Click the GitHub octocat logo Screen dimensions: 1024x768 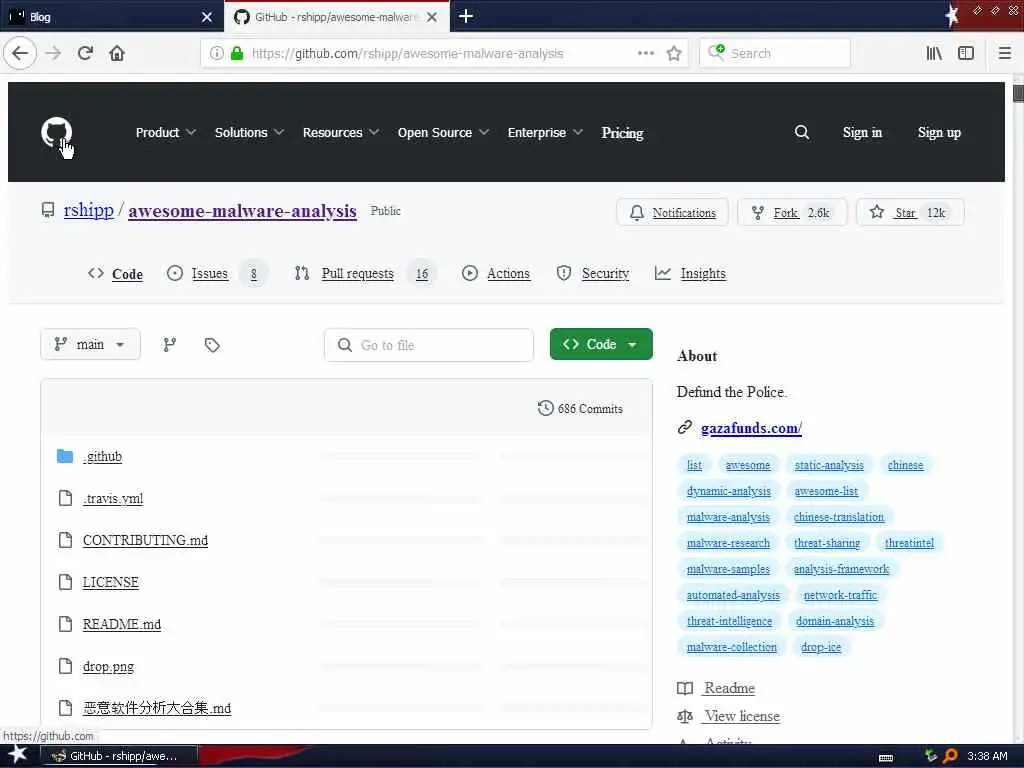pos(56,133)
